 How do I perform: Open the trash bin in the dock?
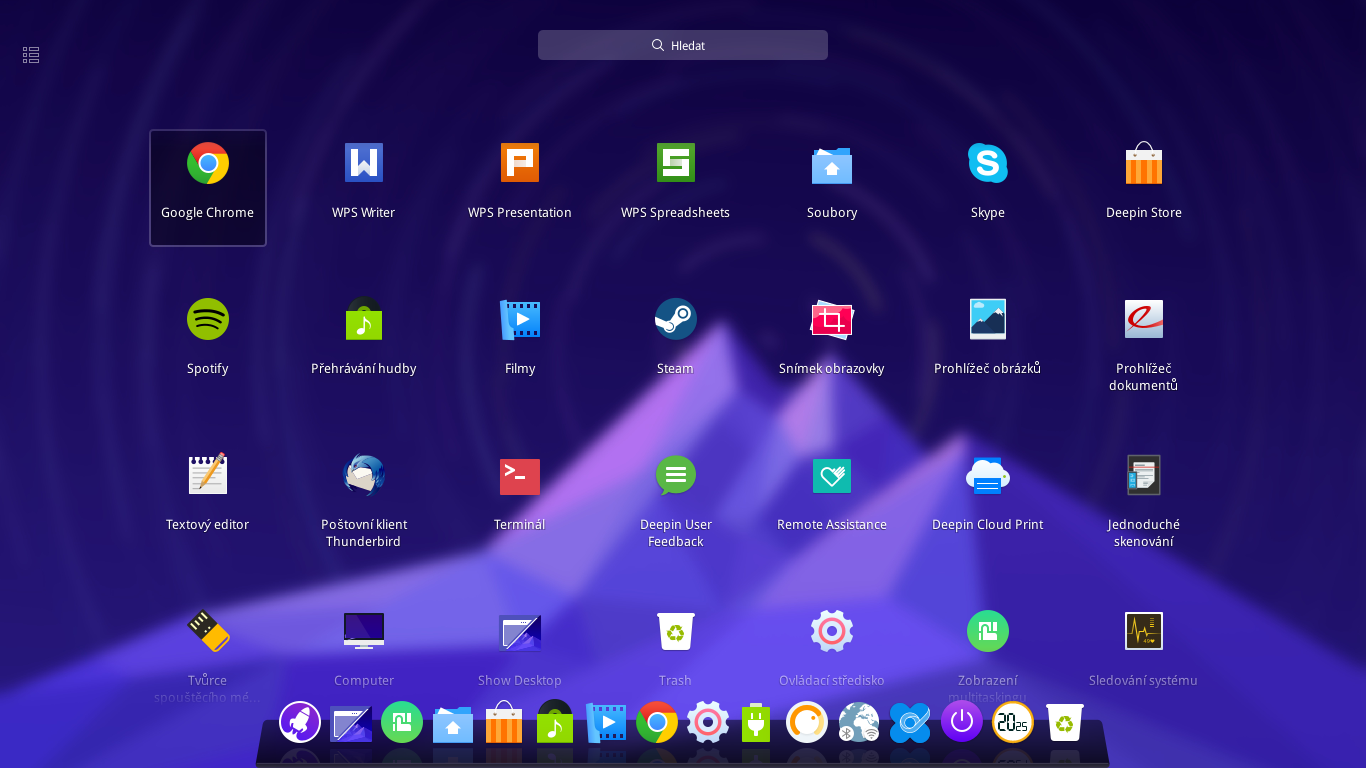(1065, 722)
